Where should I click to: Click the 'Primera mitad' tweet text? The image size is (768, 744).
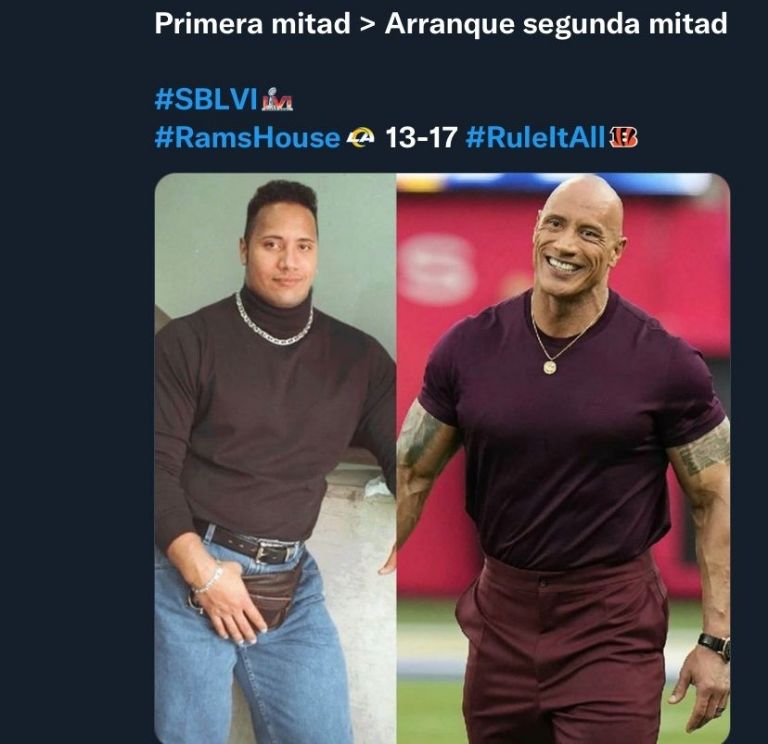pos(253,24)
